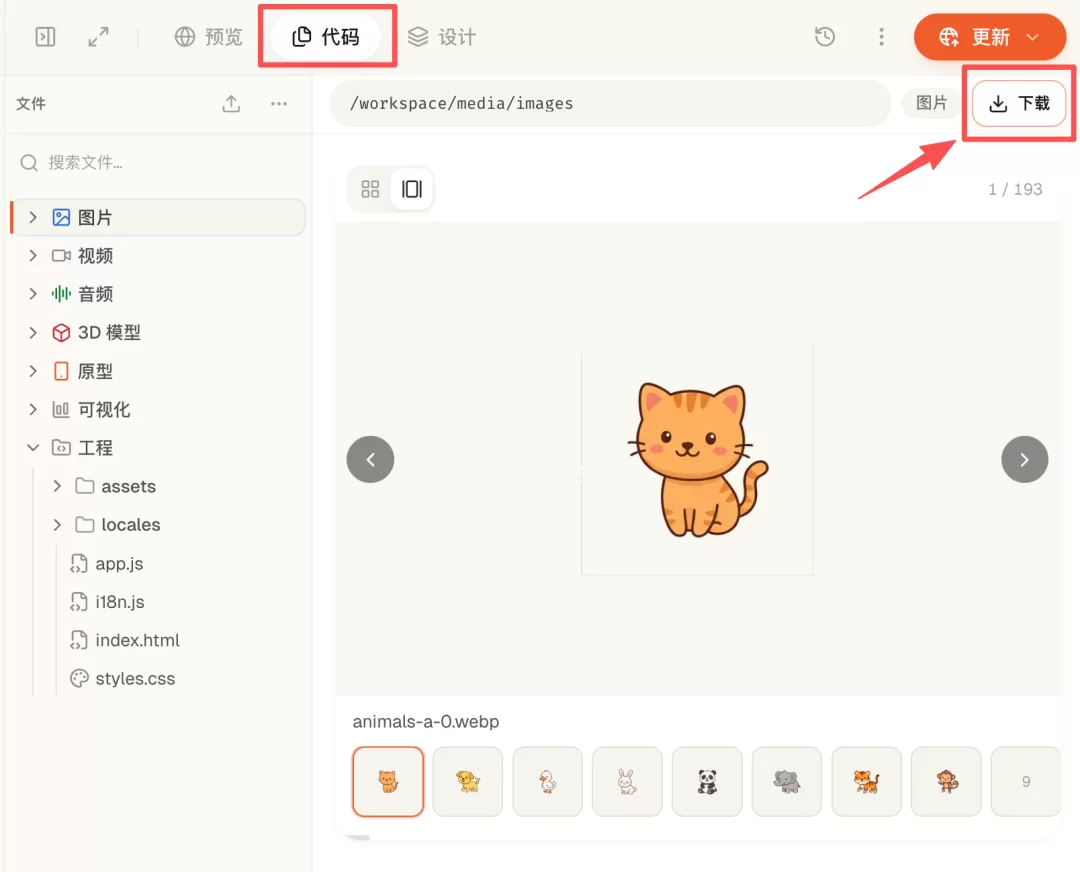Go to next image arrow
1080x872 pixels.
[1025, 459]
